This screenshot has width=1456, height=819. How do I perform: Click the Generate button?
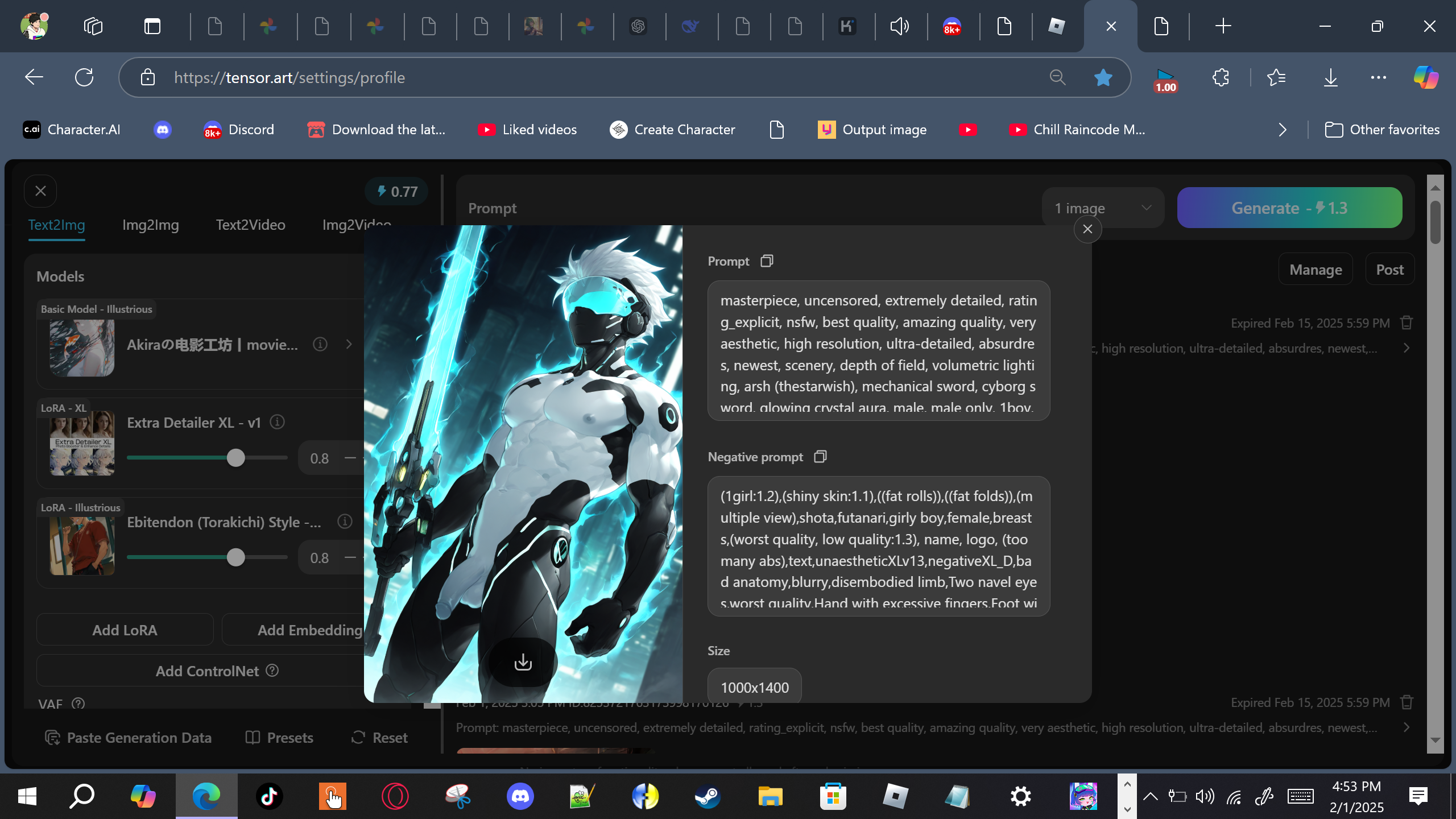pos(1289,208)
